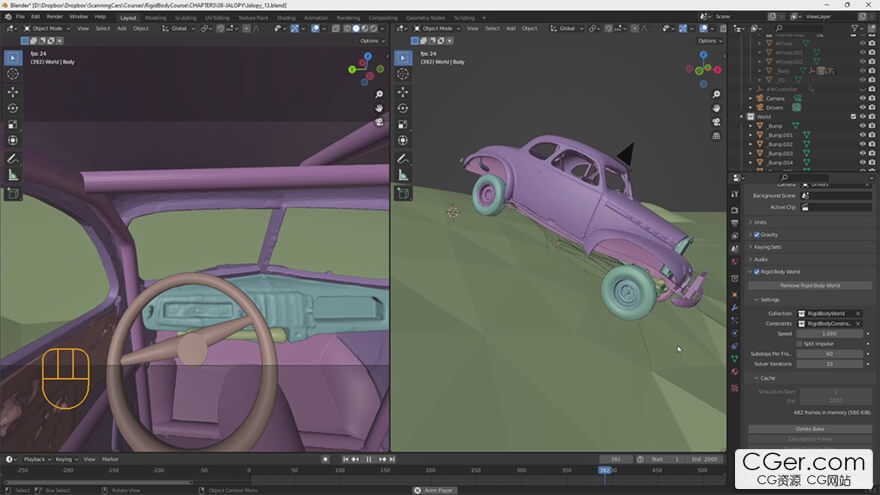Toggle camera view icon in right viewport

click(x=717, y=121)
